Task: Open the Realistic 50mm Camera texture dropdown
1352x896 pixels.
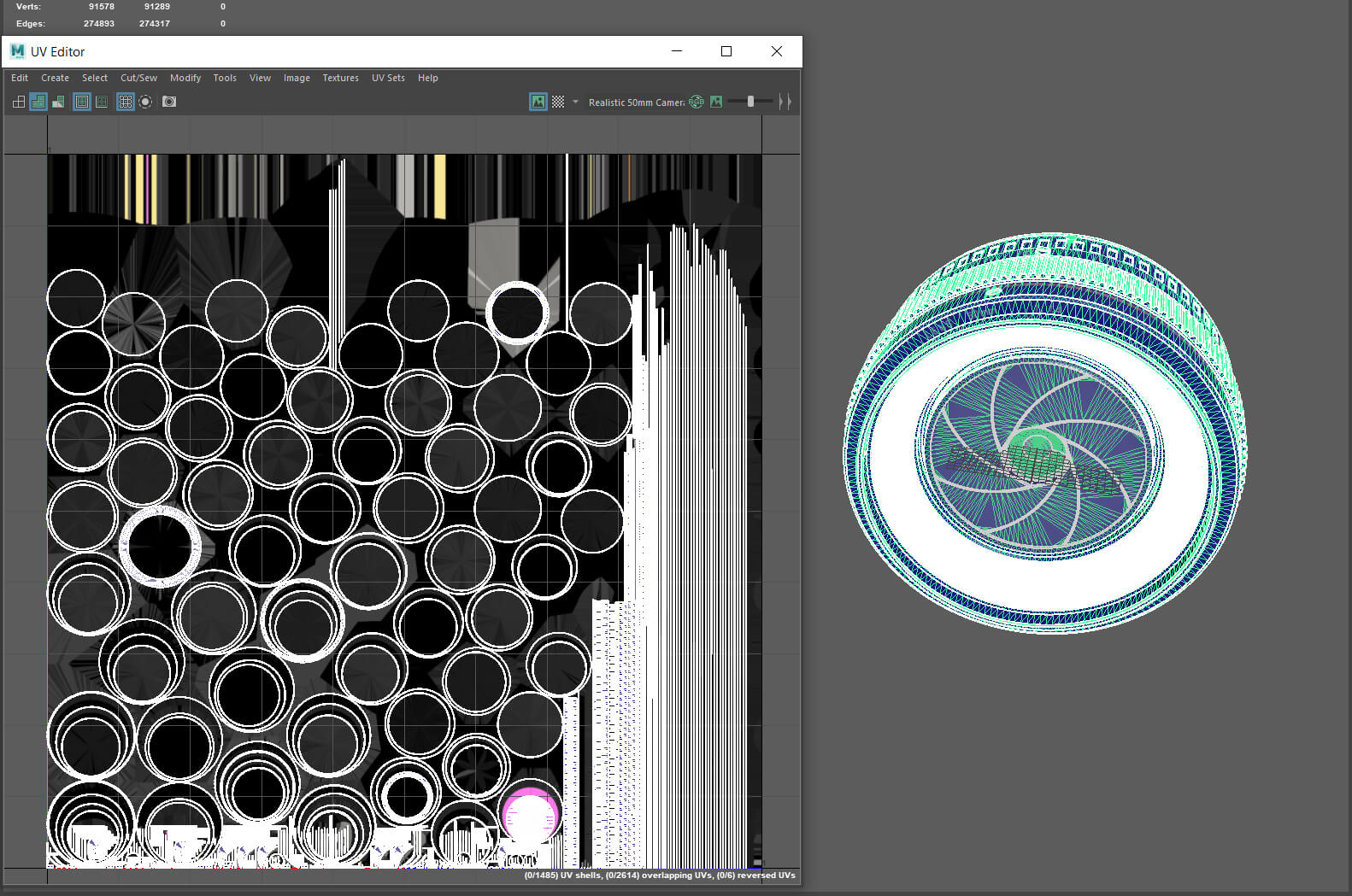Action: pos(636,102)
